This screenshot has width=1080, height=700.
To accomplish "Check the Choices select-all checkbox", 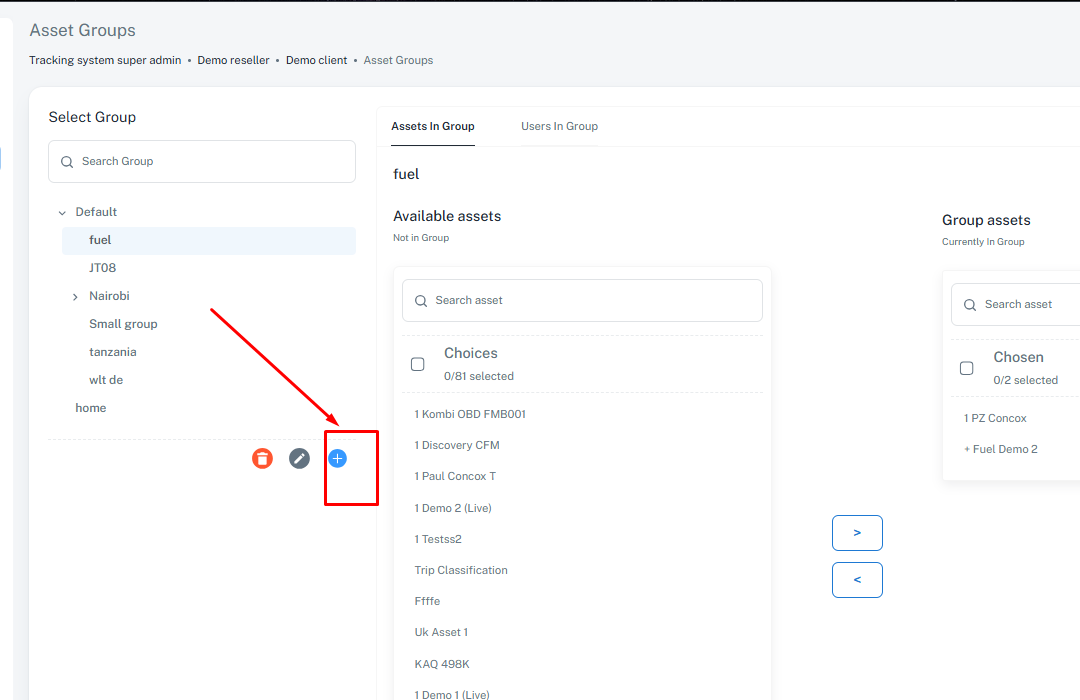I will point(418,364).
